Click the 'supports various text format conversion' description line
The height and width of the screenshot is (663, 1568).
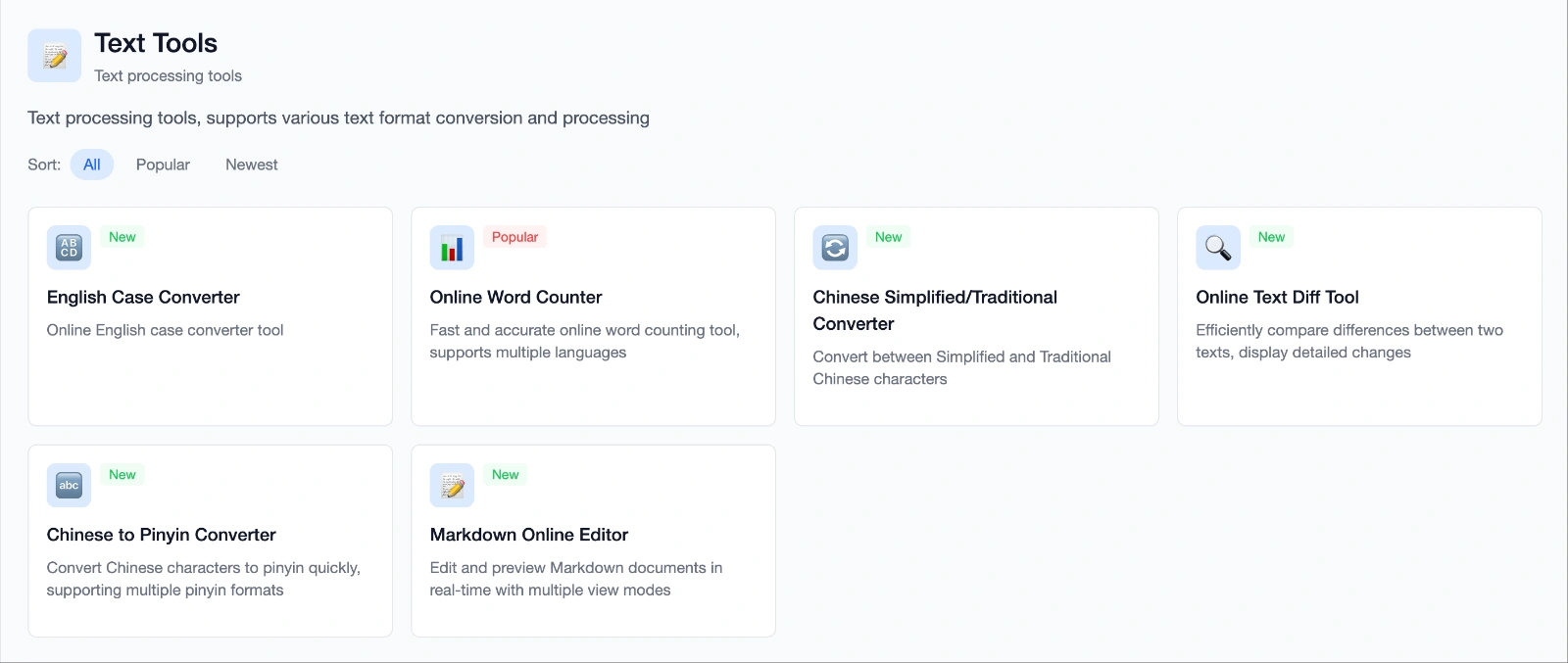point(338,118)
